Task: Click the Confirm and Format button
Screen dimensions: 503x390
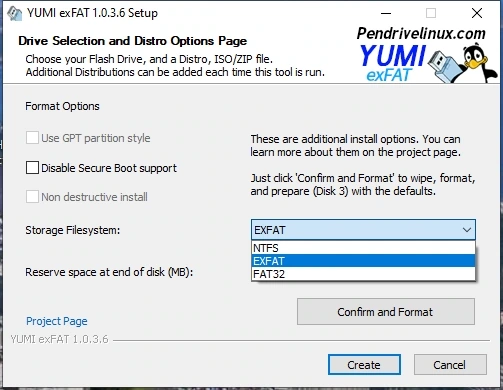Action: pos(386,312)
